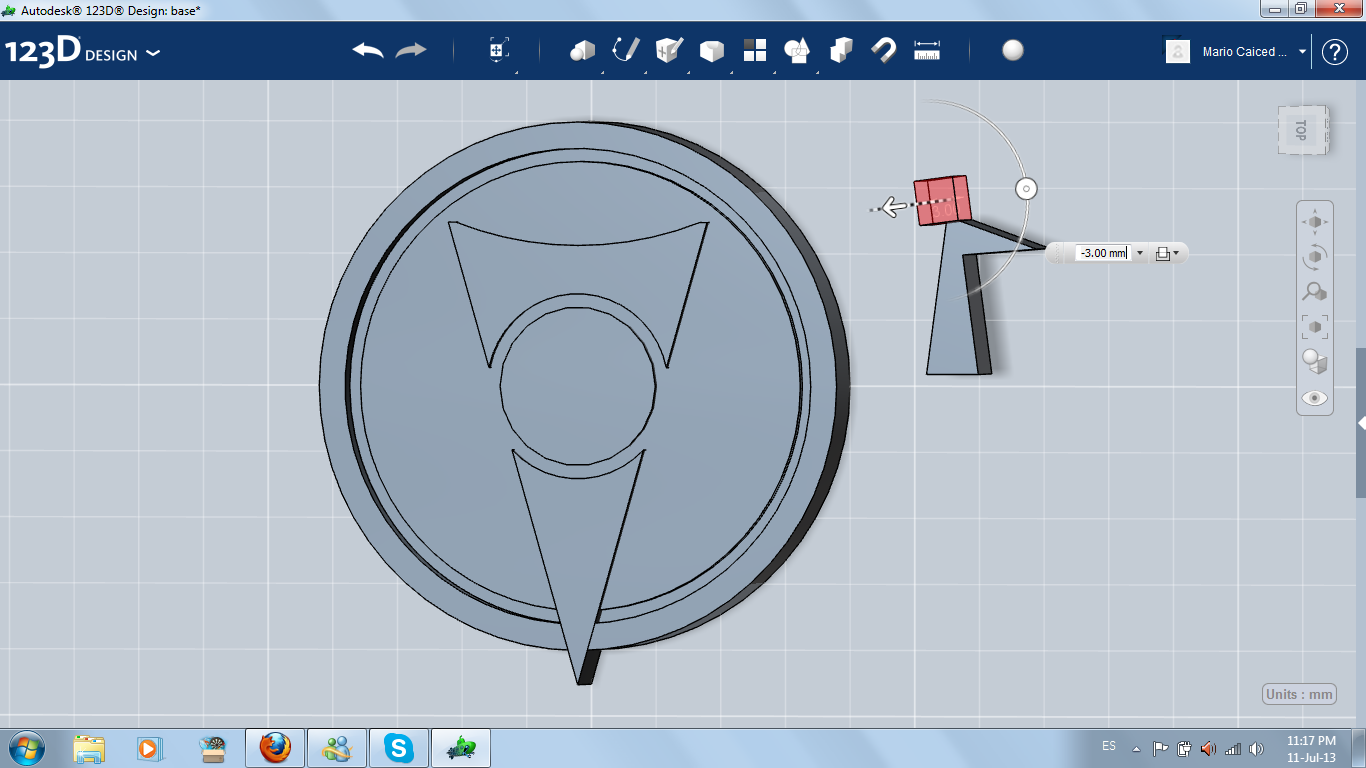Open the Transform tool

(499, 50)
